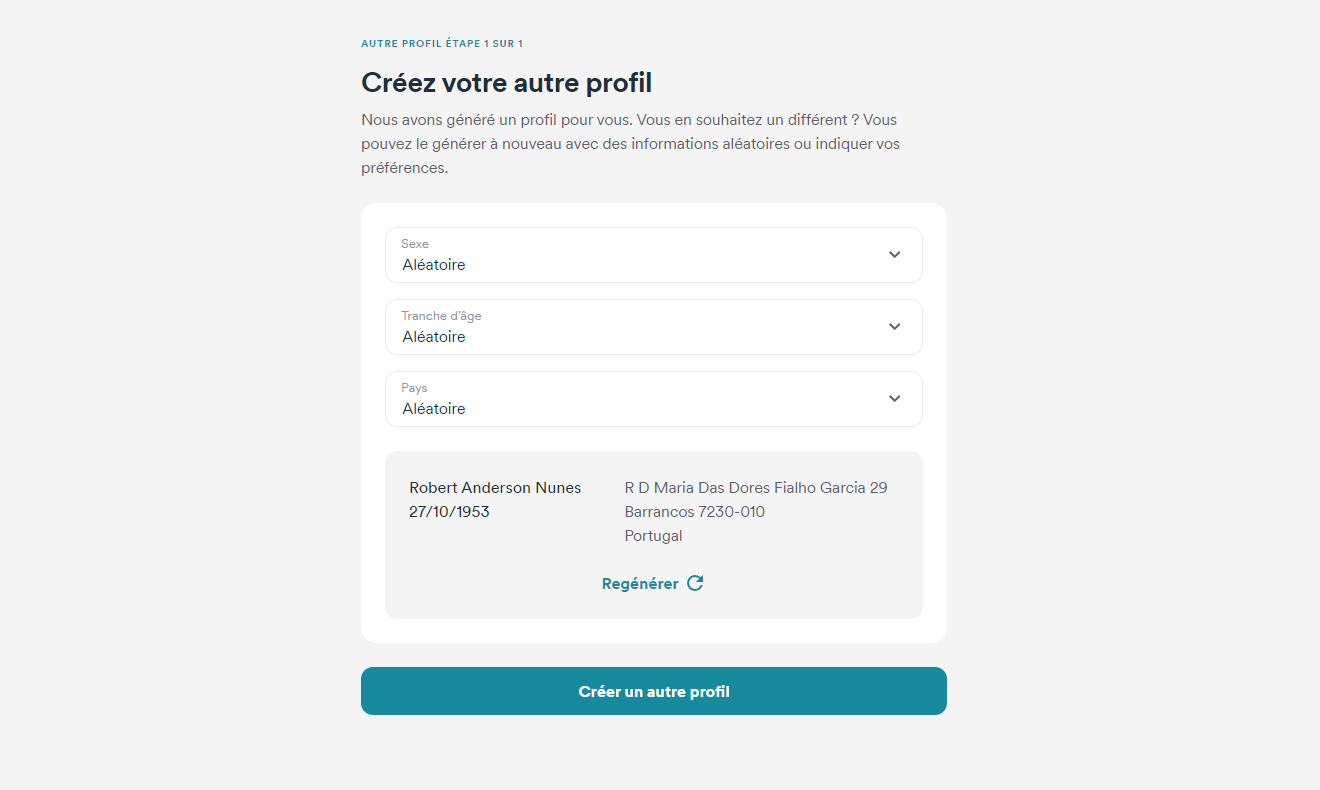1320x790 pixels.
Task: Click the Tranche d'âge dropdown chevron arrow
Action: tap(894, 327)
